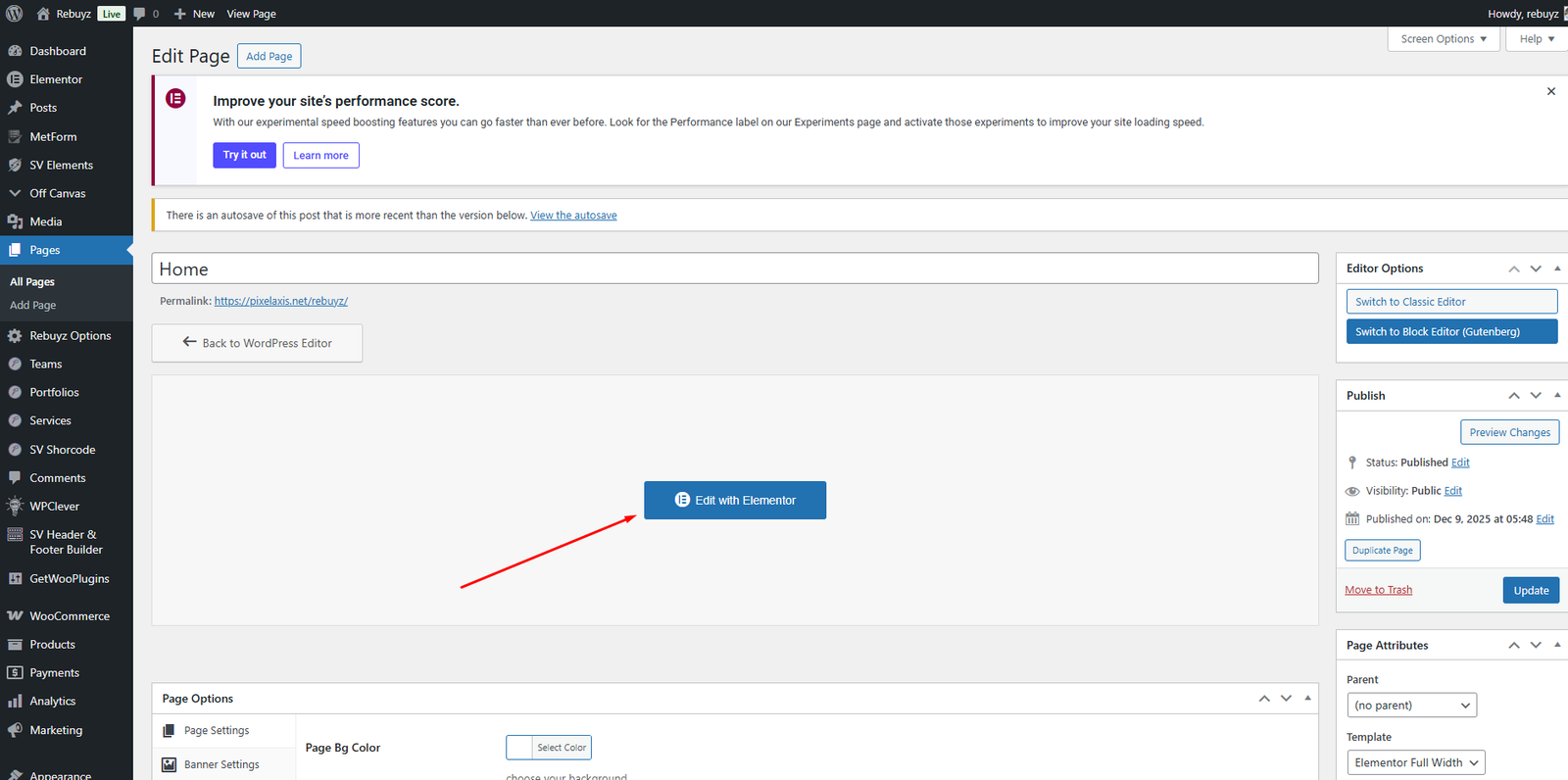Open Elementor via its sidebar icon
The height and width of the screenshot is (780, 1568).
(15, 79)
